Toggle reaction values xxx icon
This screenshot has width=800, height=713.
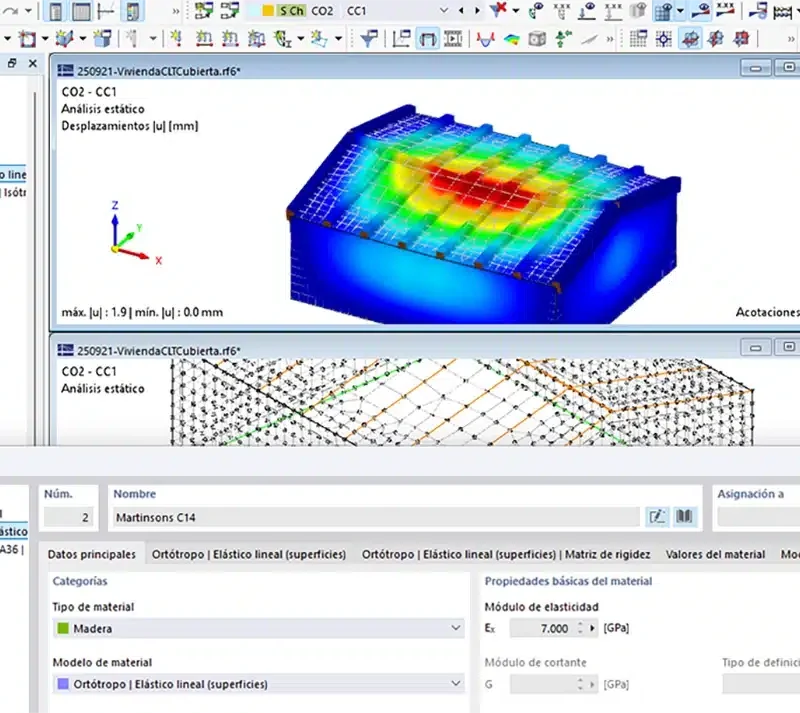click(x=613, y=11)
